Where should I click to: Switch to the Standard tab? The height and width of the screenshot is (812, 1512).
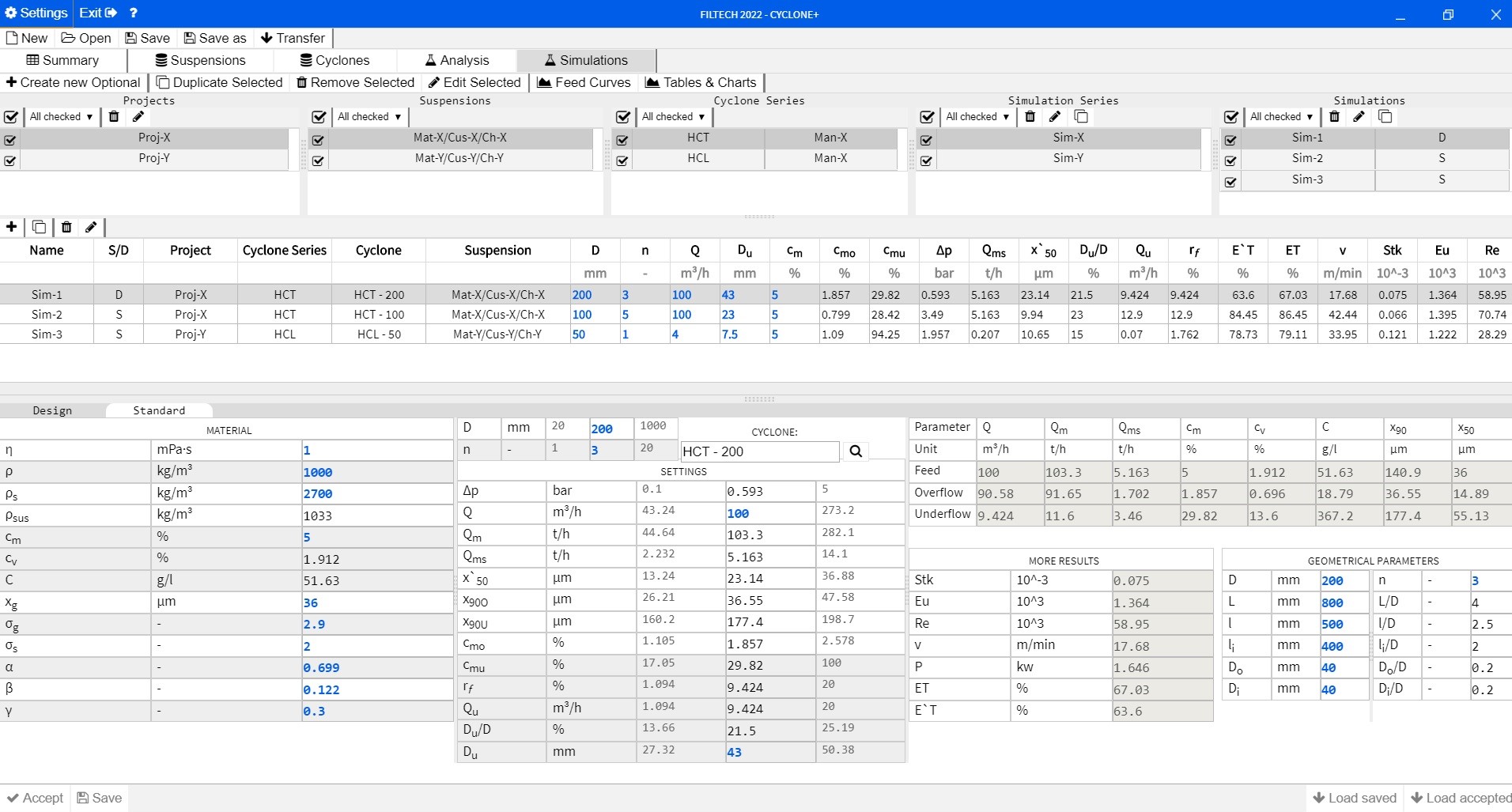pyautogui.click(x=159, y=410)
